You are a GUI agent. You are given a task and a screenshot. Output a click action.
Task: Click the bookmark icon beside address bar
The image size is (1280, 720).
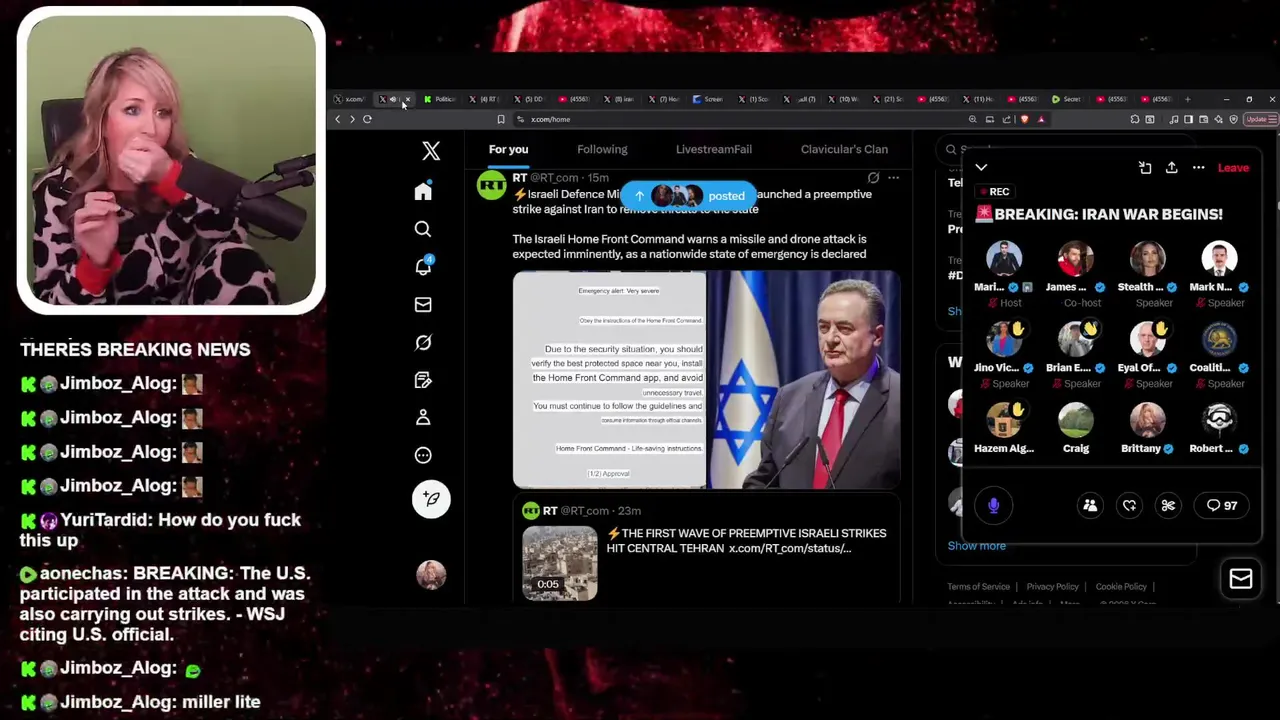(x=500, y=119)
